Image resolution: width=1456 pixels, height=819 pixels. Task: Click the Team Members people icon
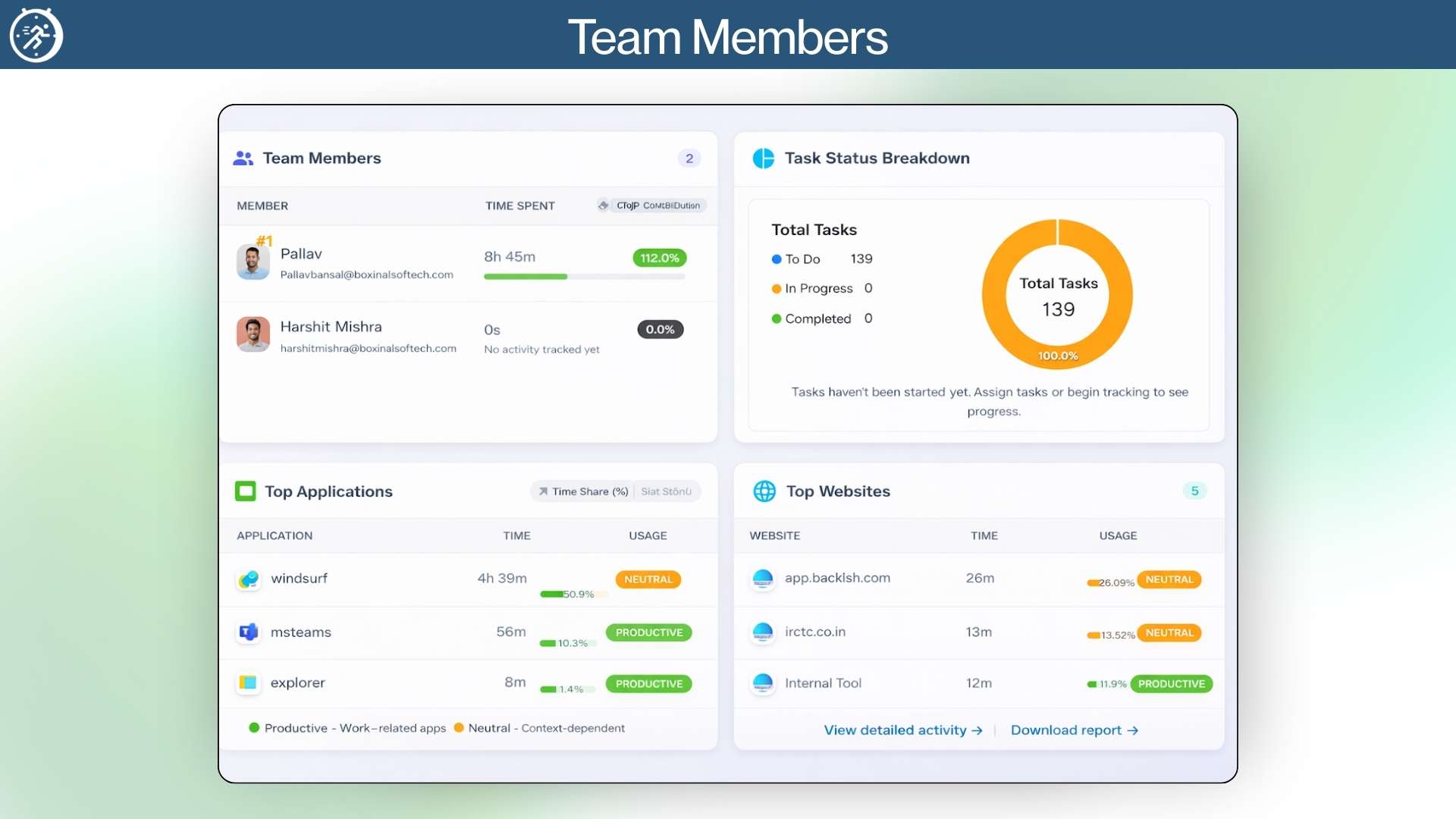tap(243, 158)
